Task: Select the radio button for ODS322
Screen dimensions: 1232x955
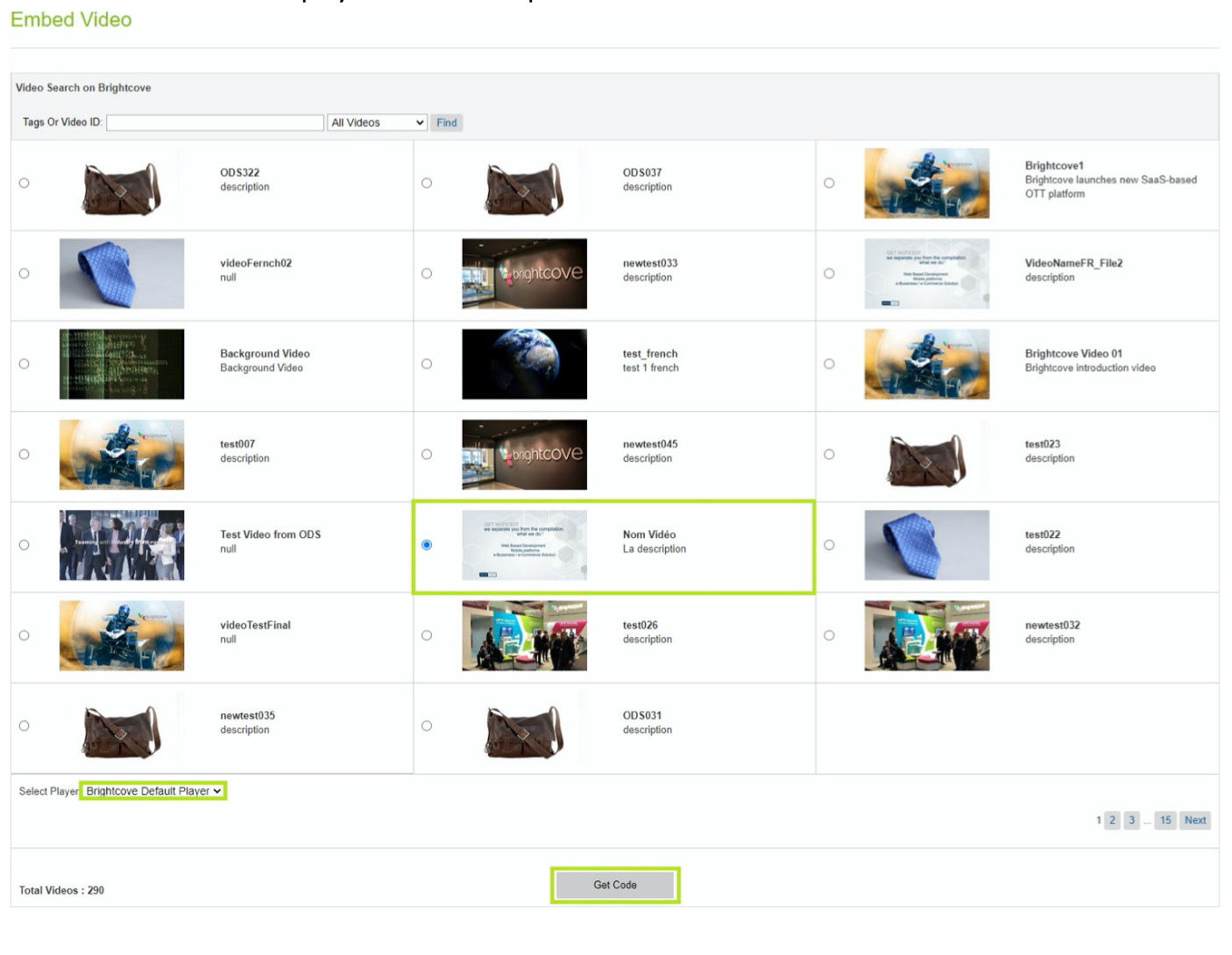Action: (25, 181)
